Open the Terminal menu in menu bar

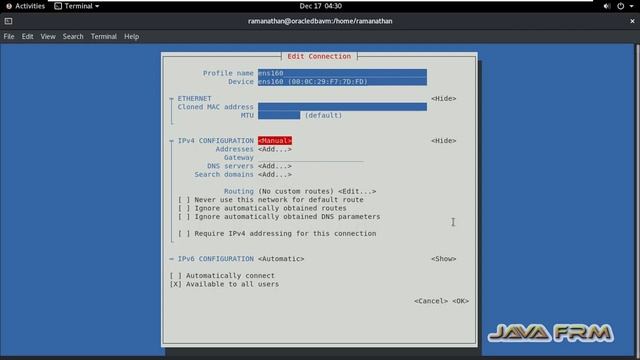pyautogui.click(x=104, y=36)
